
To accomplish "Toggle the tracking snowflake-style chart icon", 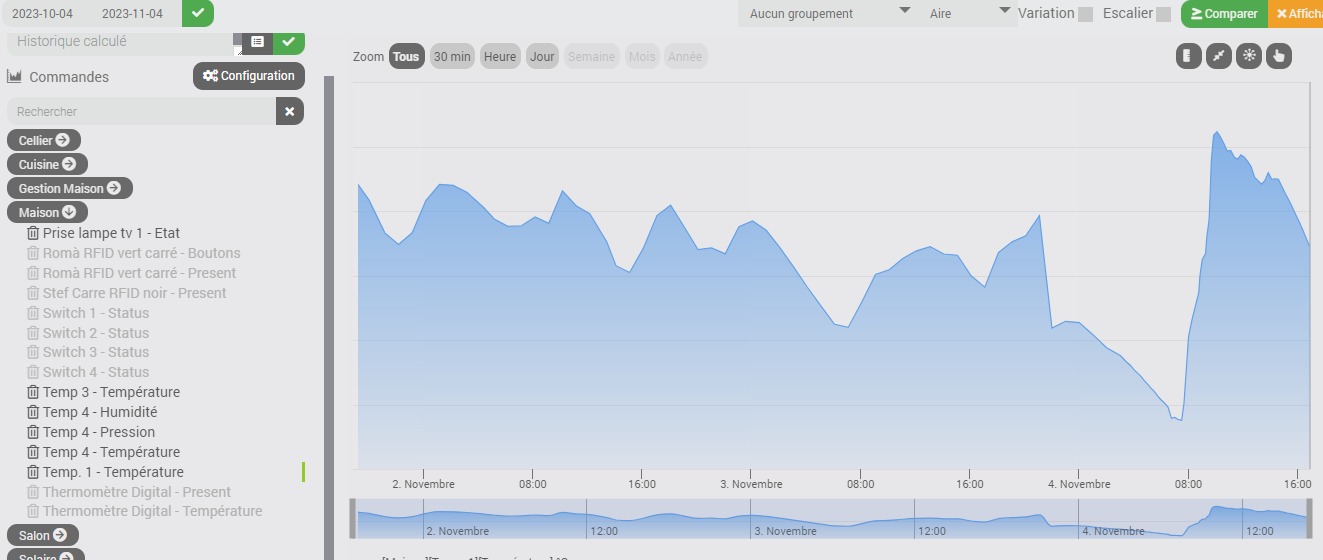I will [x=1248, y=56].
